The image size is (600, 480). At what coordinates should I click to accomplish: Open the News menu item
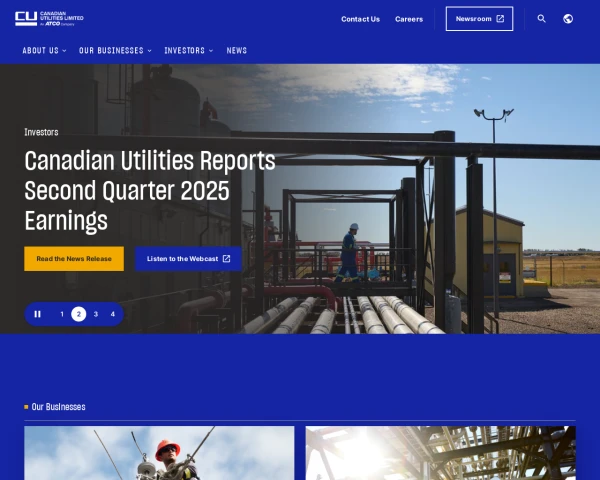[236, 50]
